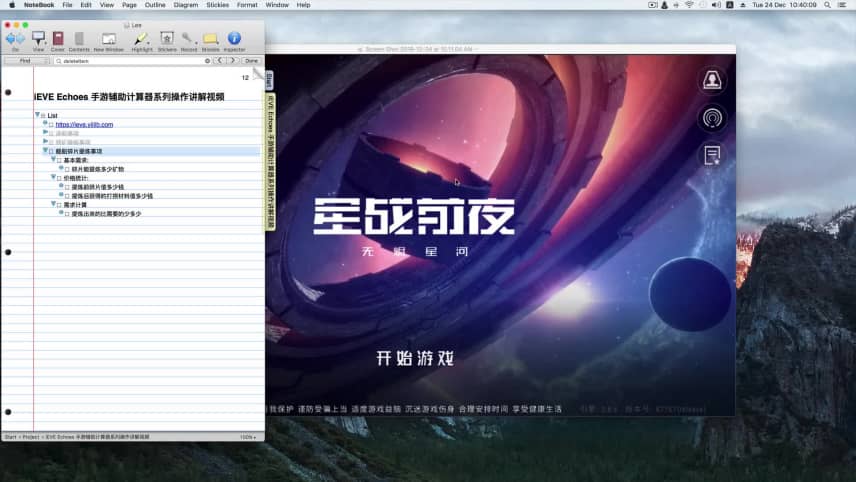Open the Inspector info icon
The width and height of the screenshot is (856, 482).
click(234, 38)
